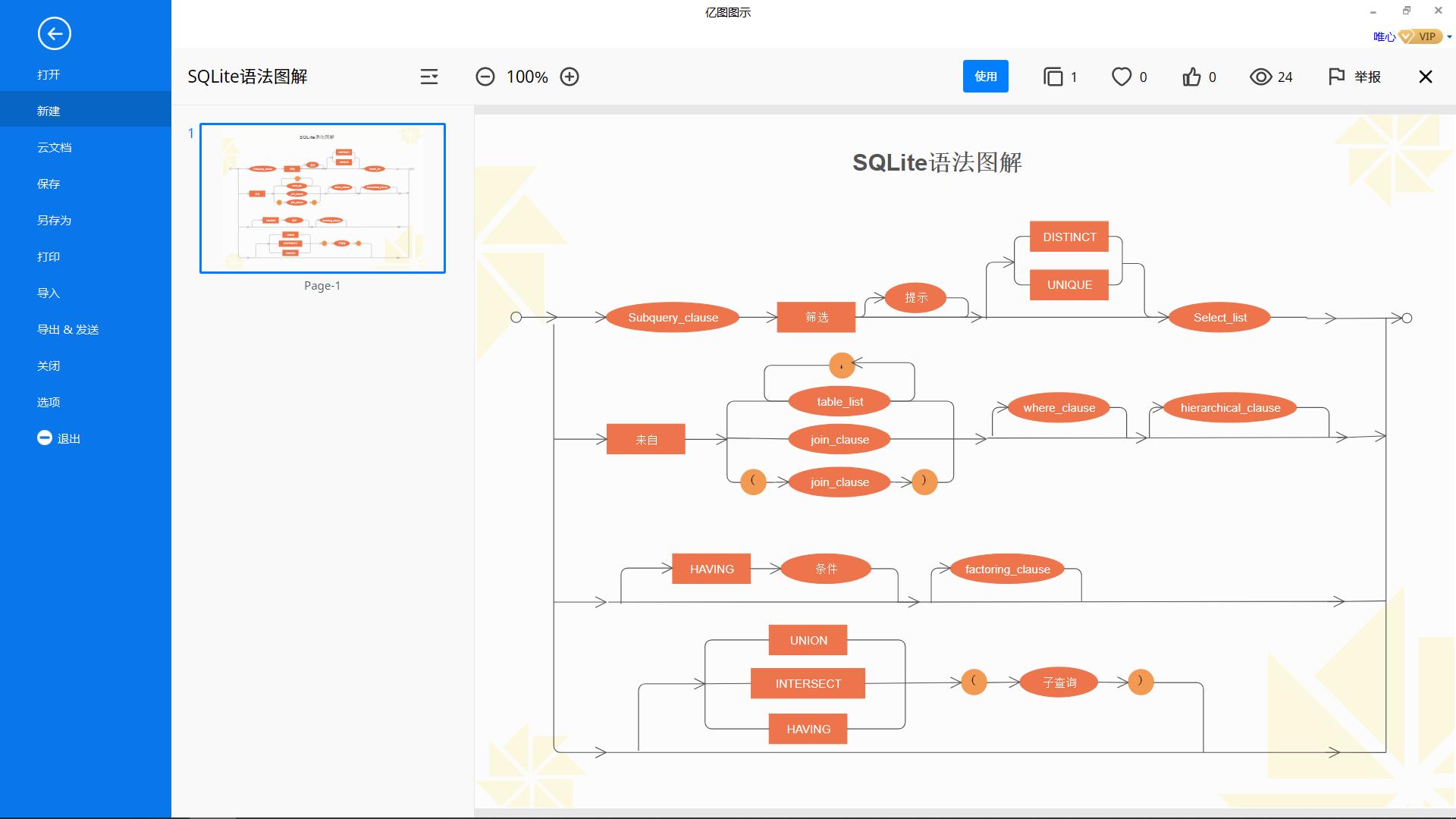Click the copy/pages icon showing 1
Screen dimensions: 1456x819
[x=1054, y=77]
